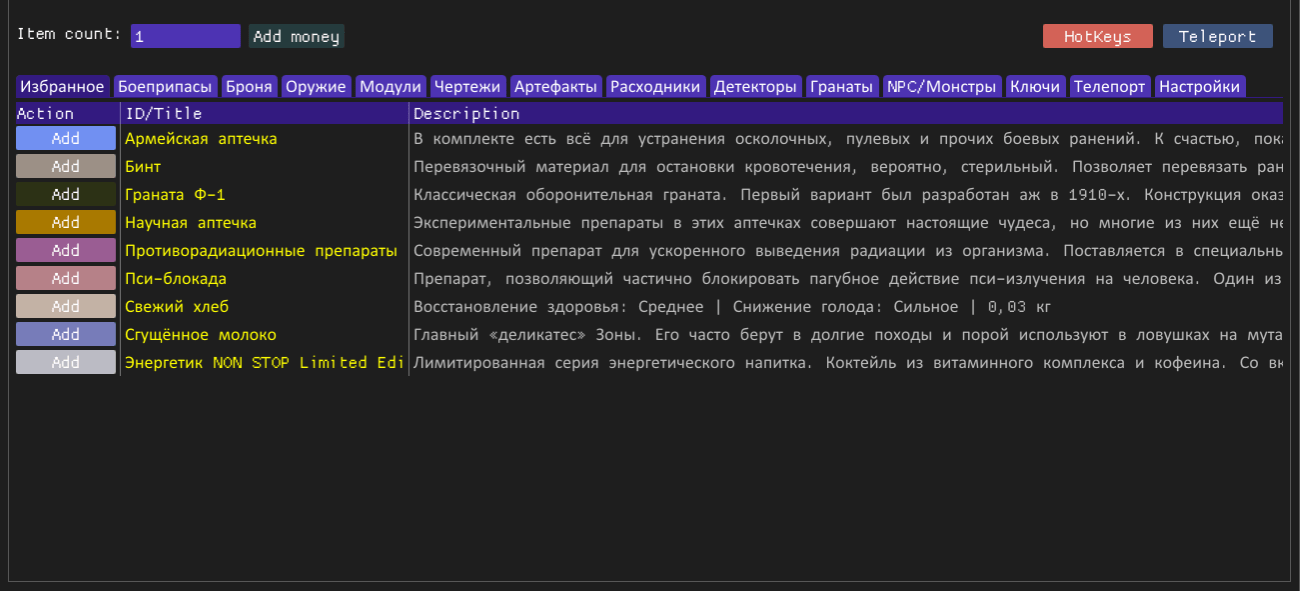
Task: Add Армейская аптечка item
Action: [66, 138]
